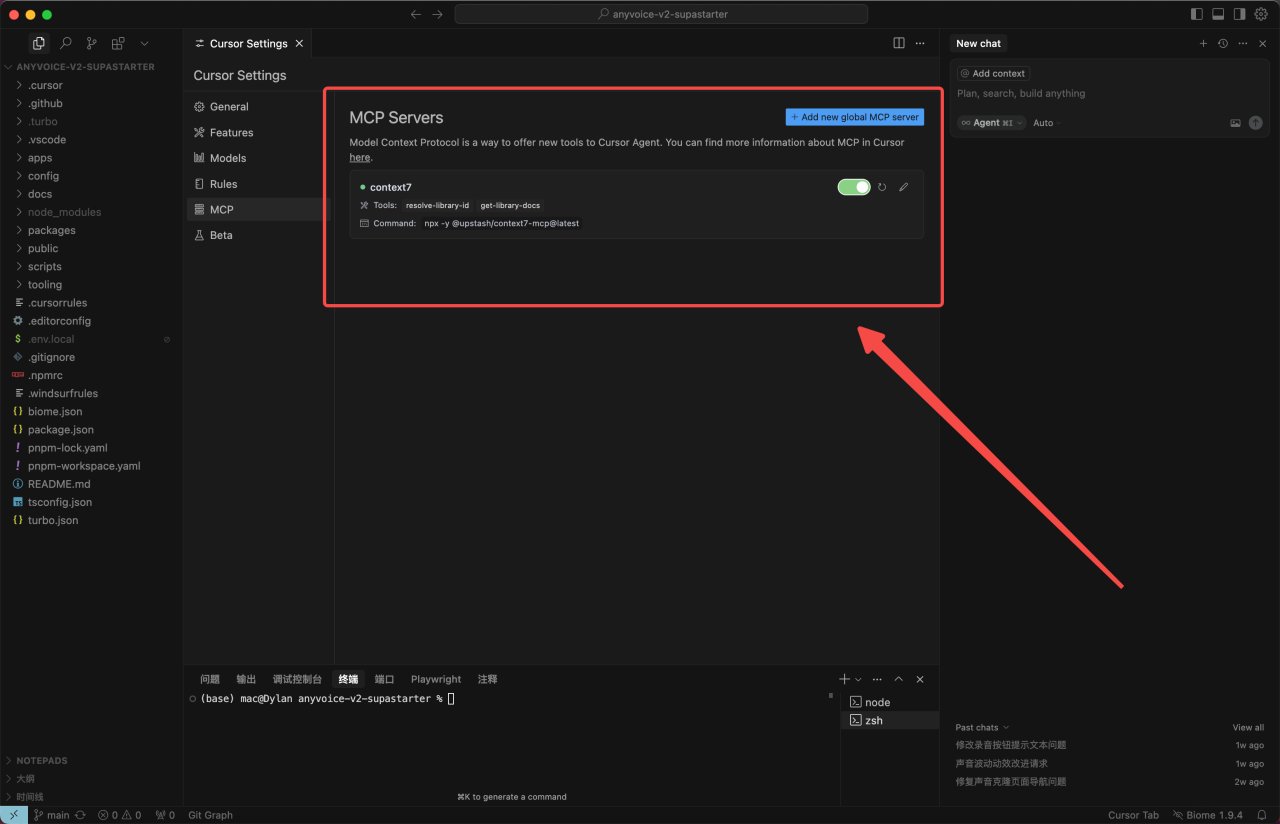This screenshot has width=1280, height=824.
Task: Close the terminal panel
Action: coord(920,679)
